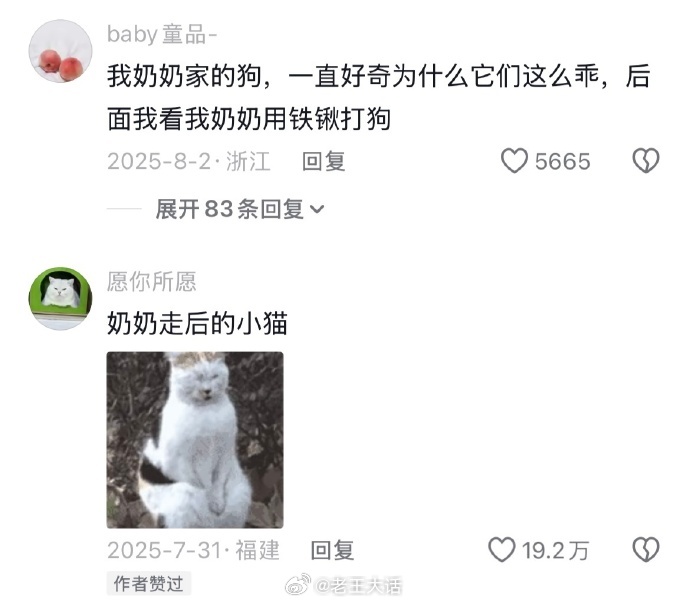Click the Weibo logo in the watermark
690x603 pixels.
(x=298, y=585)
